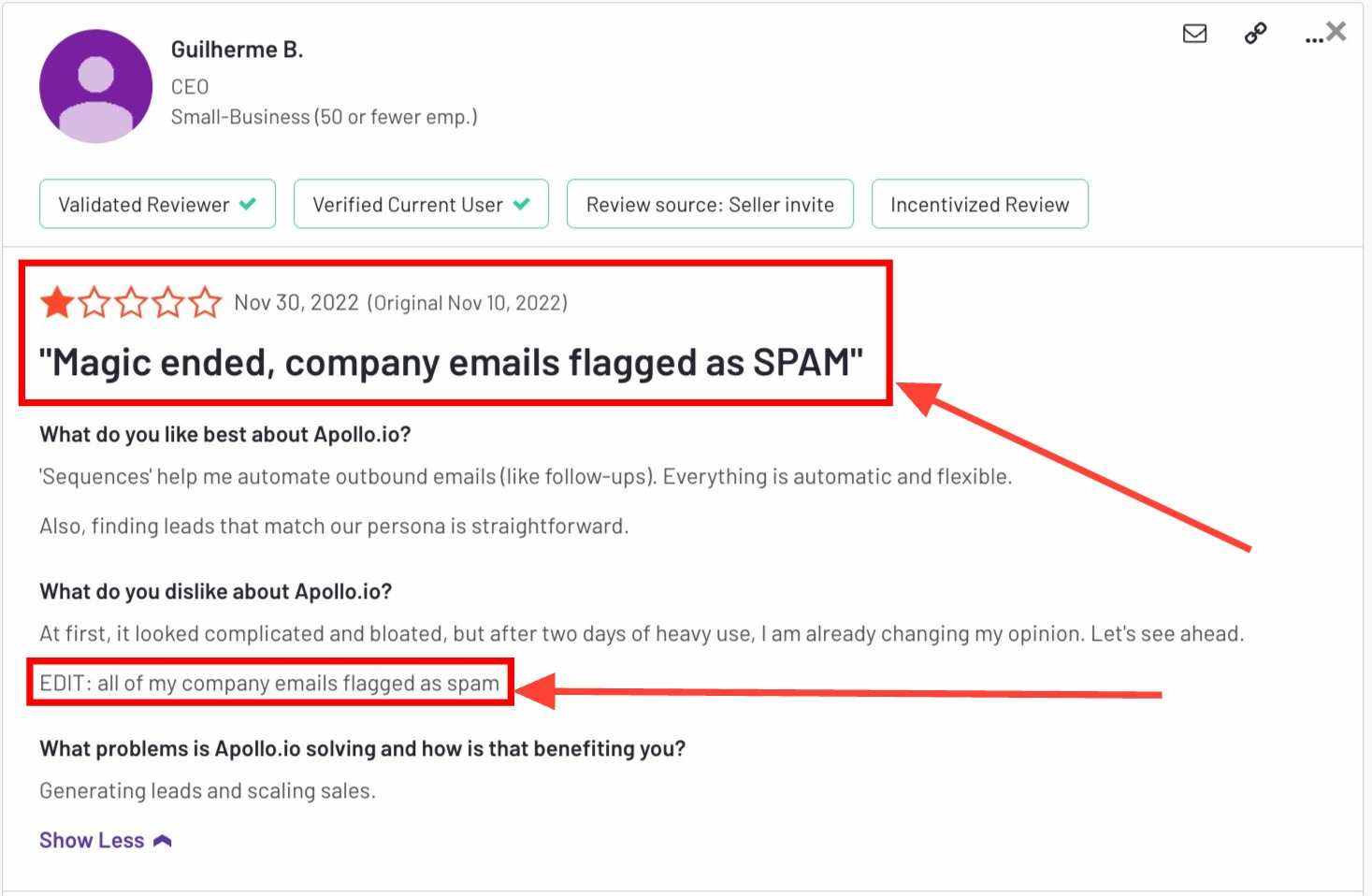The image size is (1372, 896).
Task: Toggle the Validated Reviewer badge
Action: 157,203
